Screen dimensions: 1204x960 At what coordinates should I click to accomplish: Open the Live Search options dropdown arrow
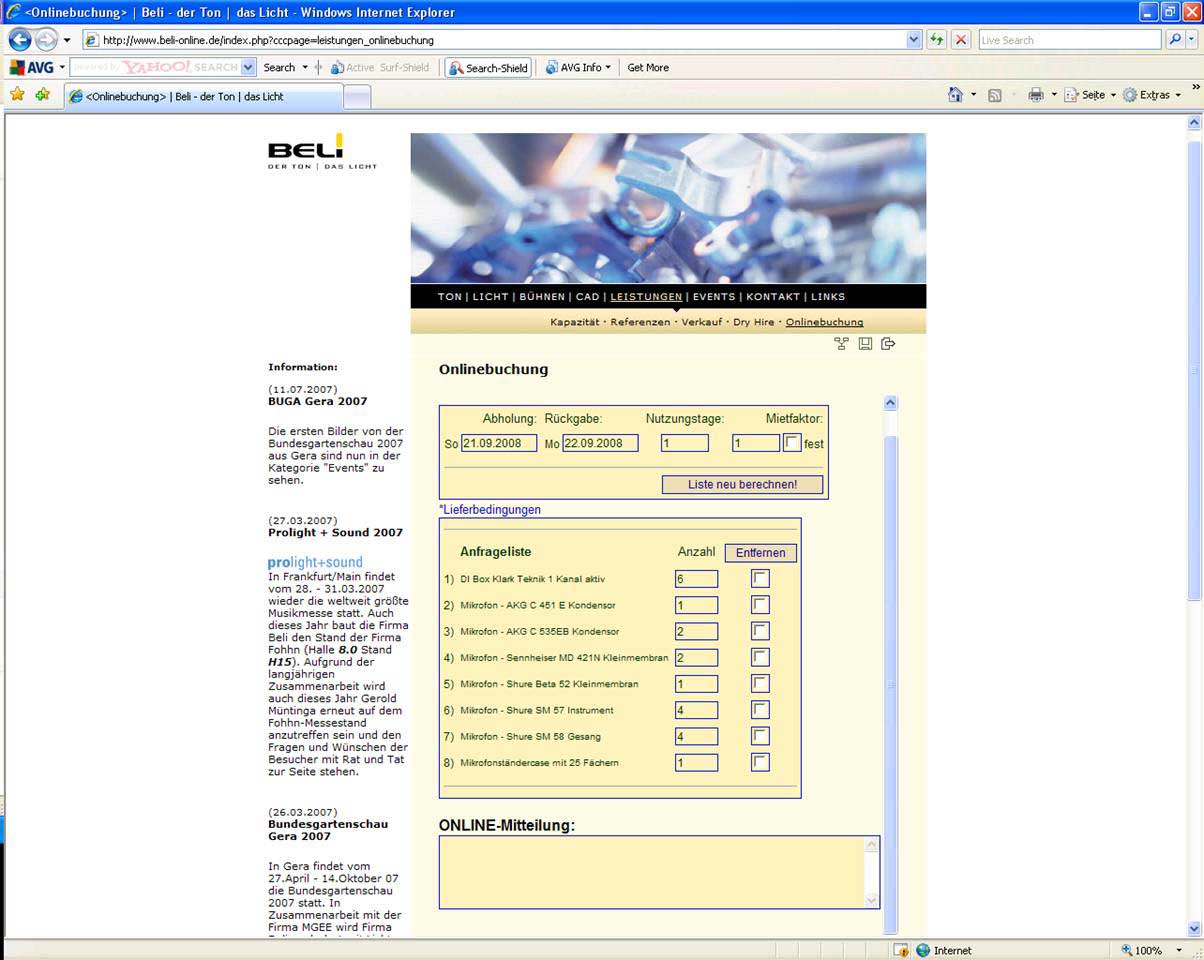click(x=1192, y=40)
